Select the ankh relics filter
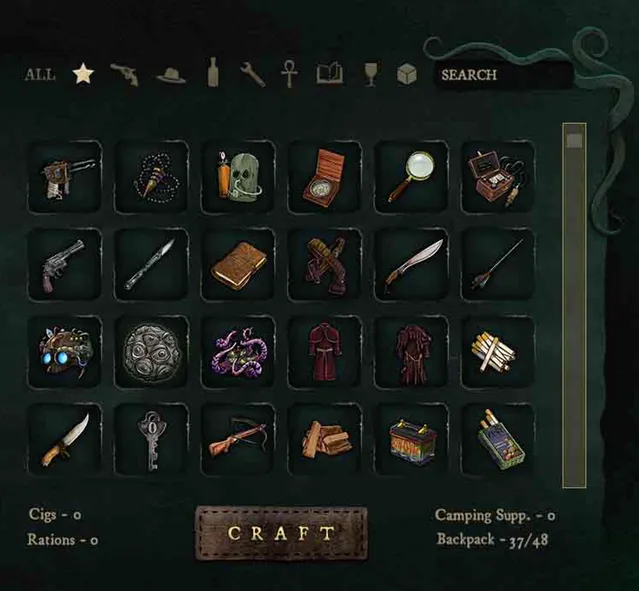 coord(289,74)
